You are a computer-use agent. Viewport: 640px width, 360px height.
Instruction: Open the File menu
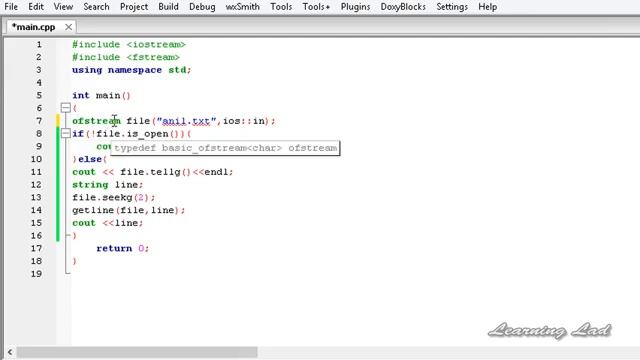pos(11,7)
